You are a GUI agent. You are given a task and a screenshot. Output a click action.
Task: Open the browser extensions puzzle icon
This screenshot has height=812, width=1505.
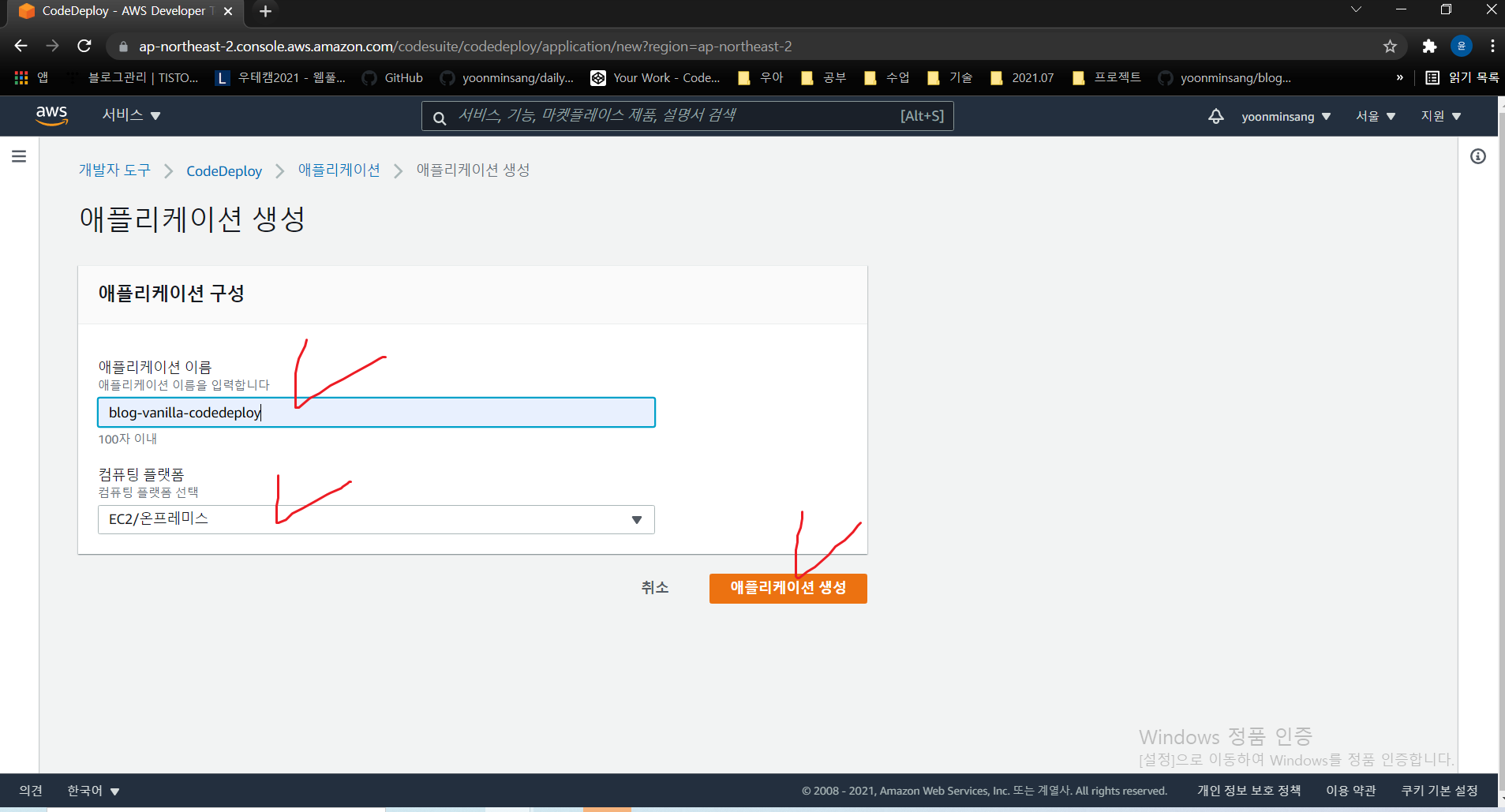tap(1429, 47)
